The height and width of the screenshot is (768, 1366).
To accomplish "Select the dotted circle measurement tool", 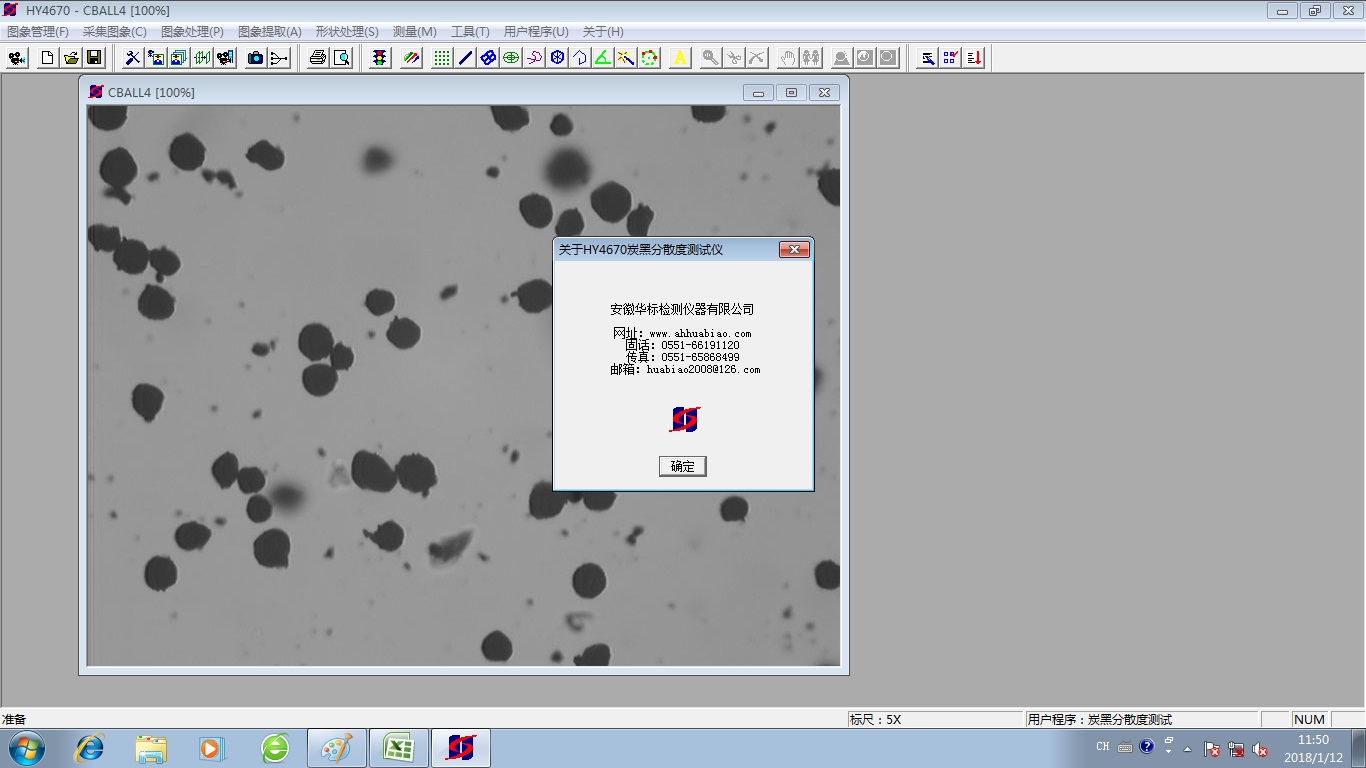I will click(x=650, y=58).
